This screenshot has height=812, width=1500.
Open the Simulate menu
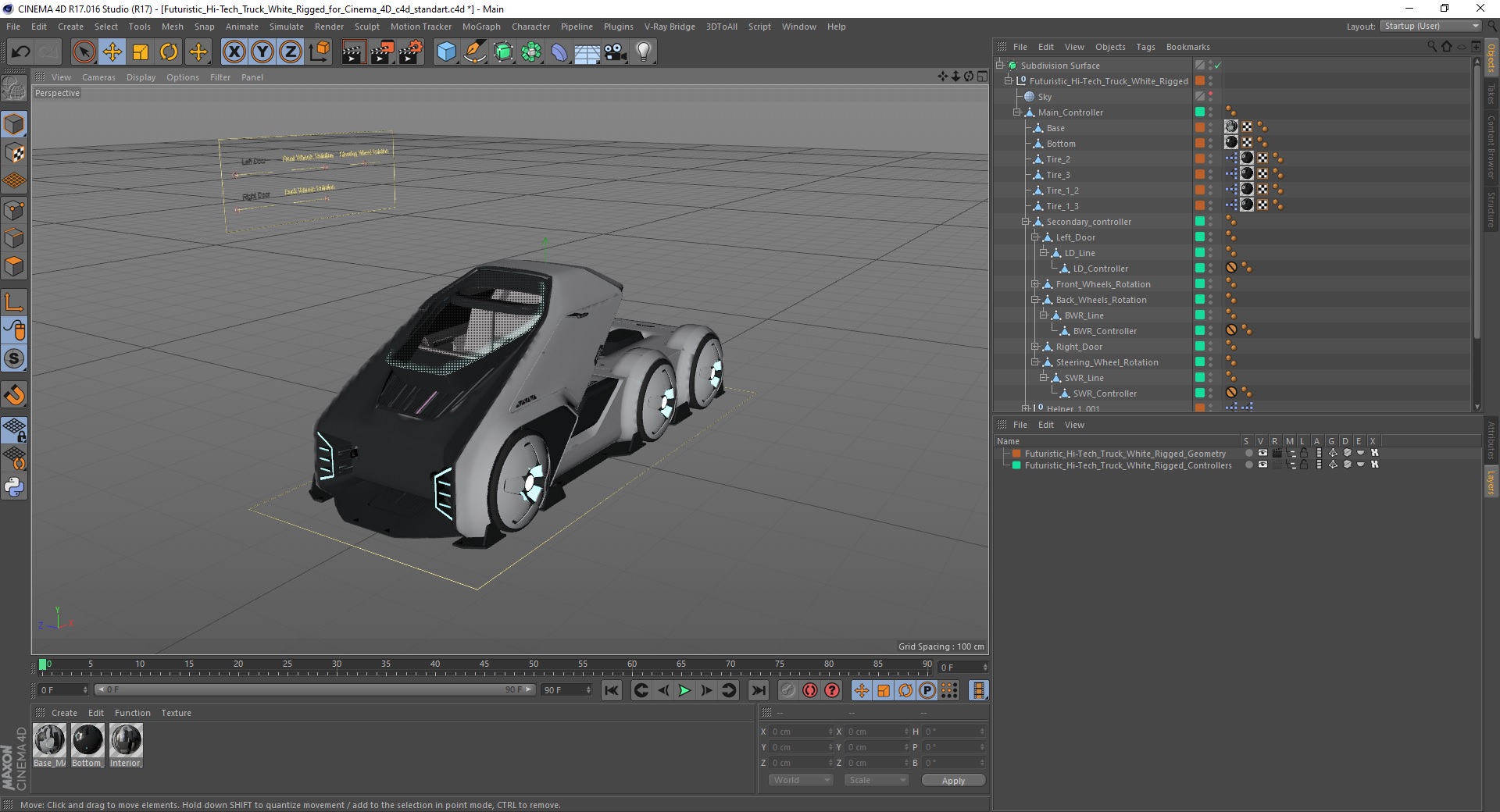coord(287,27)
